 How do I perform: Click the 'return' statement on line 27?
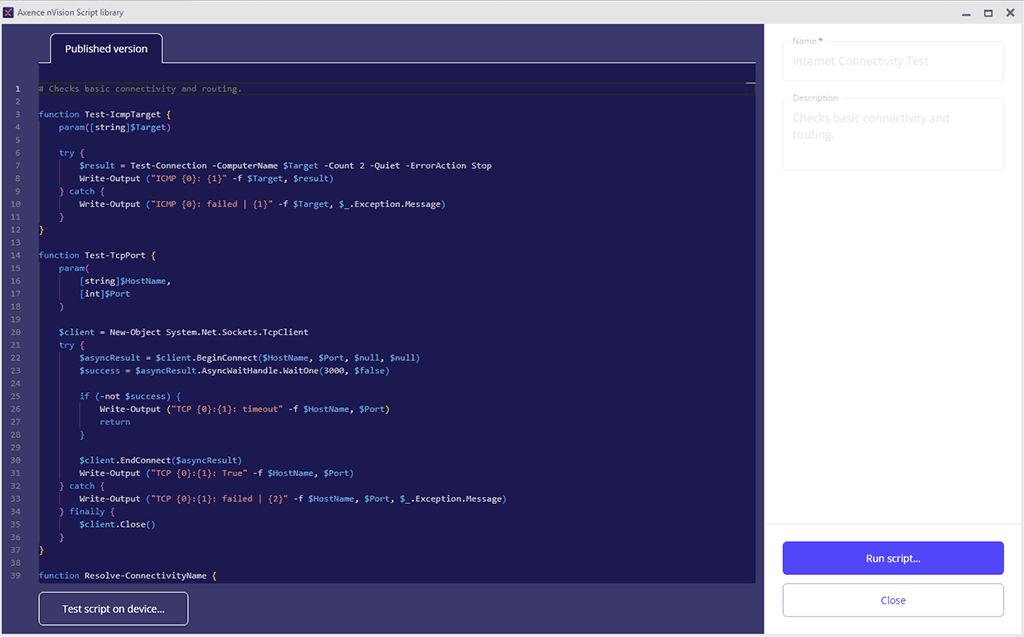(115, 422)
